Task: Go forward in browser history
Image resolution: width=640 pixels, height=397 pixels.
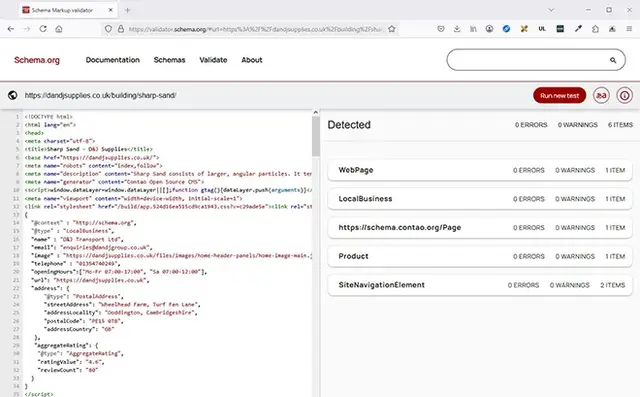Action: click(27, 29)
